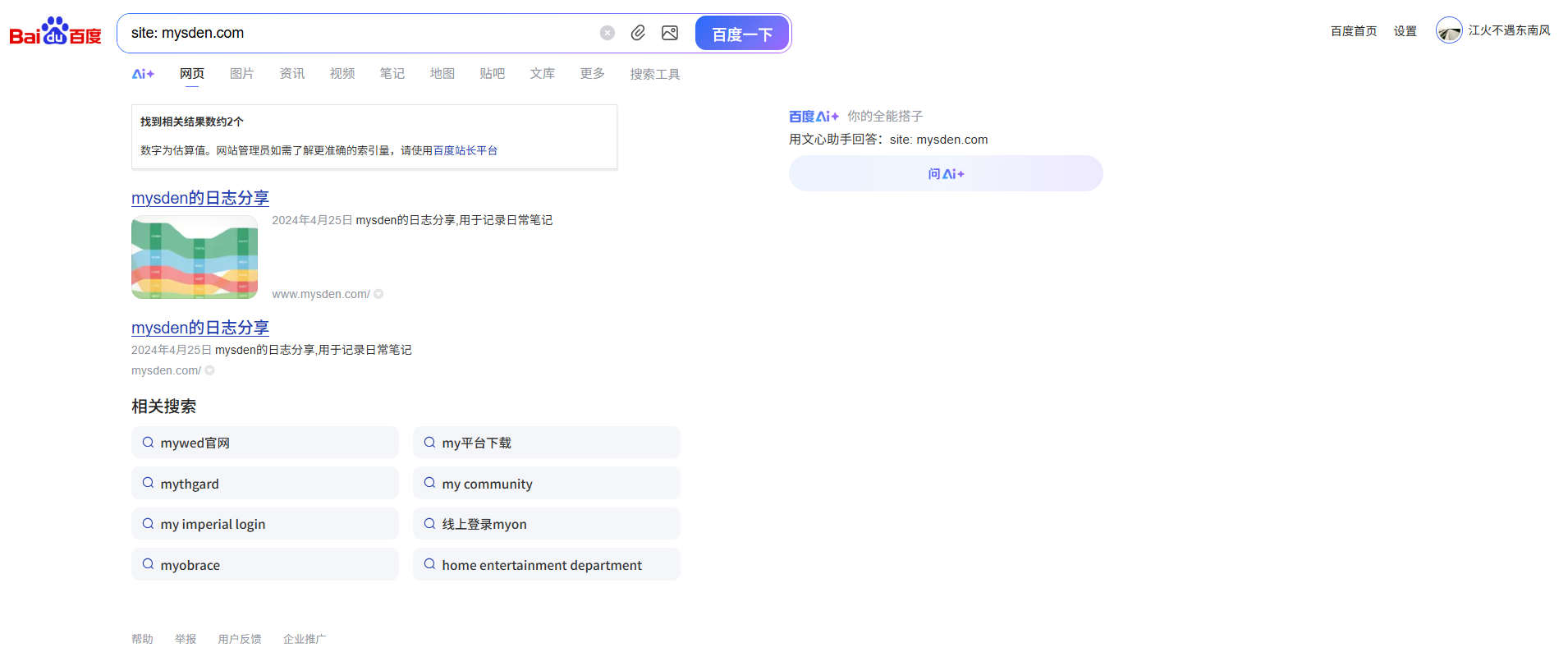Search related term my imperial login
1568x666 pixels.
coord(265,524)
